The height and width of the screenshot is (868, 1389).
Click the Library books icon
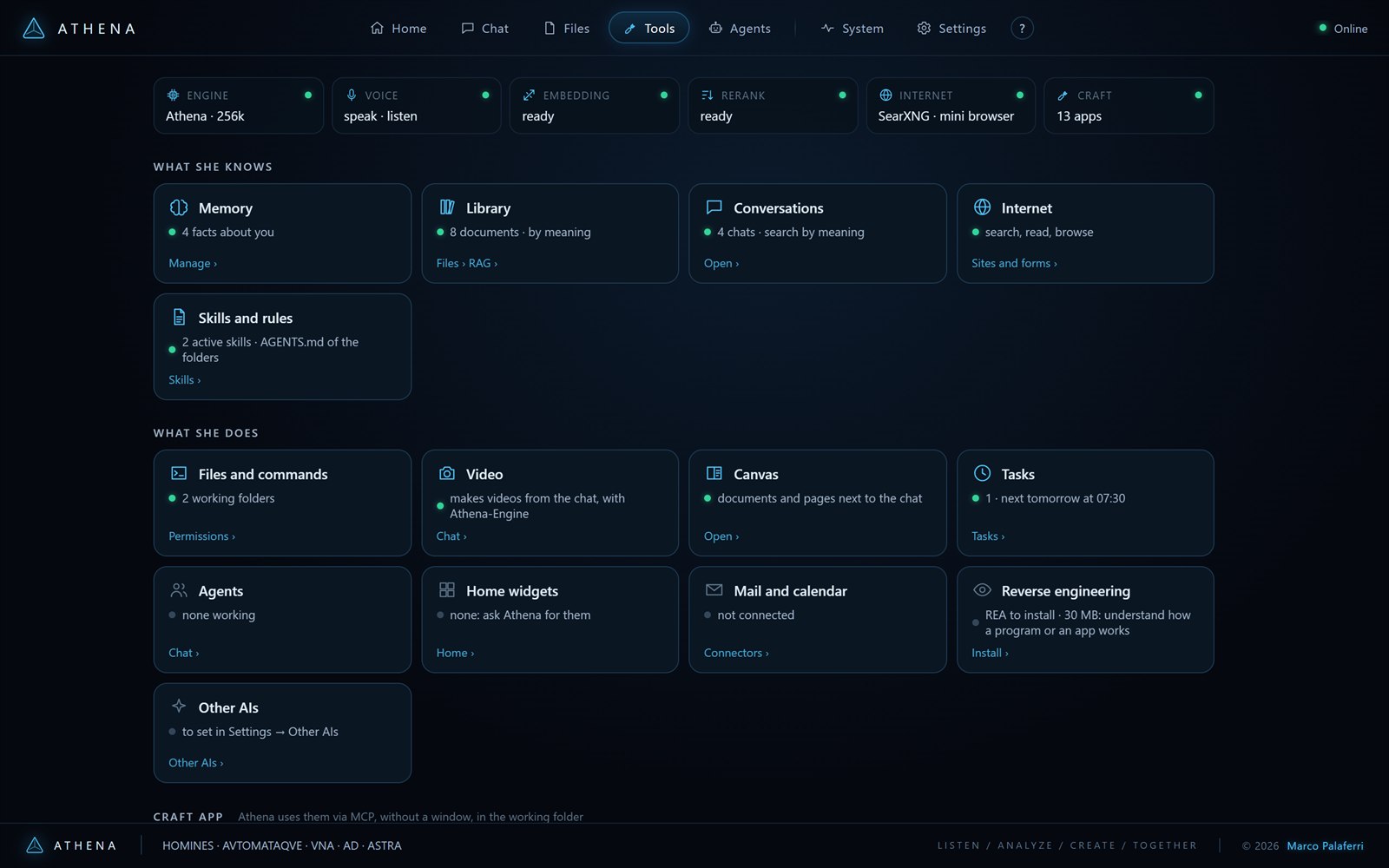click(x=447, y=207)
